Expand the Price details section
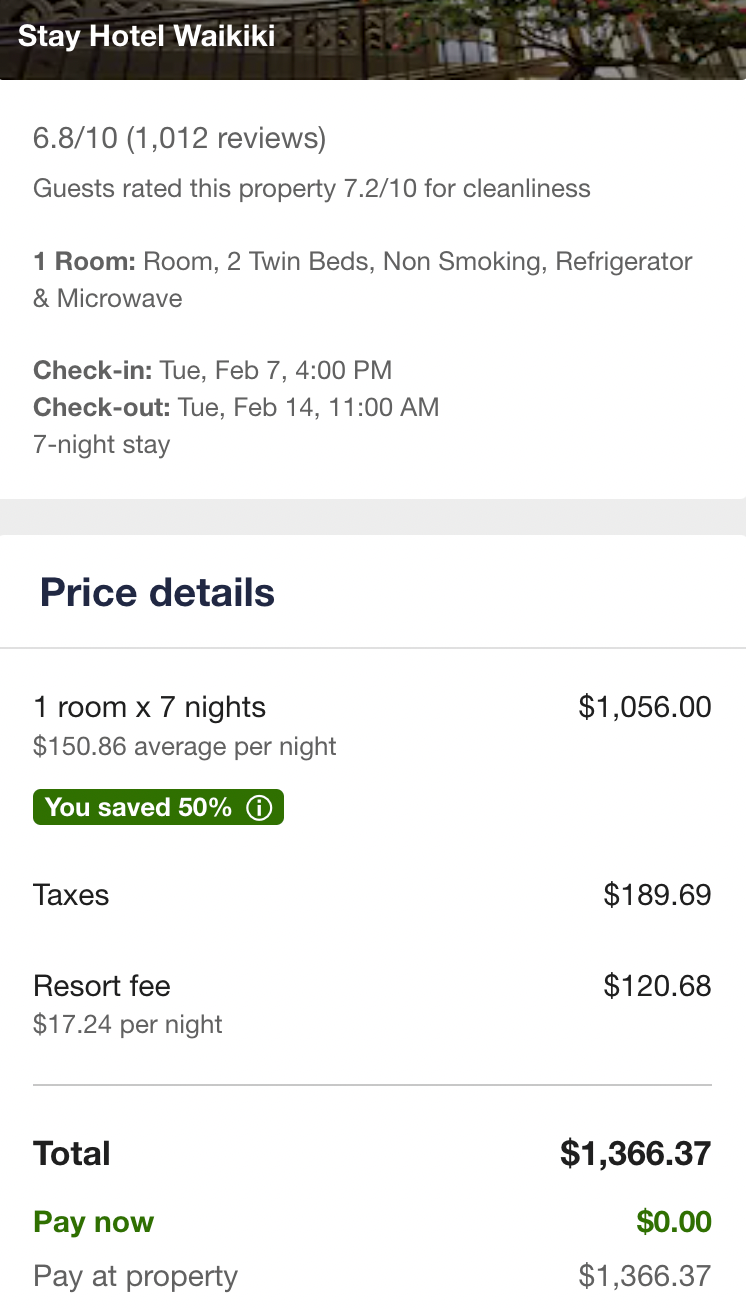Screen dimensions: 746x1310 pyautogui.click(x=157, y=592)
